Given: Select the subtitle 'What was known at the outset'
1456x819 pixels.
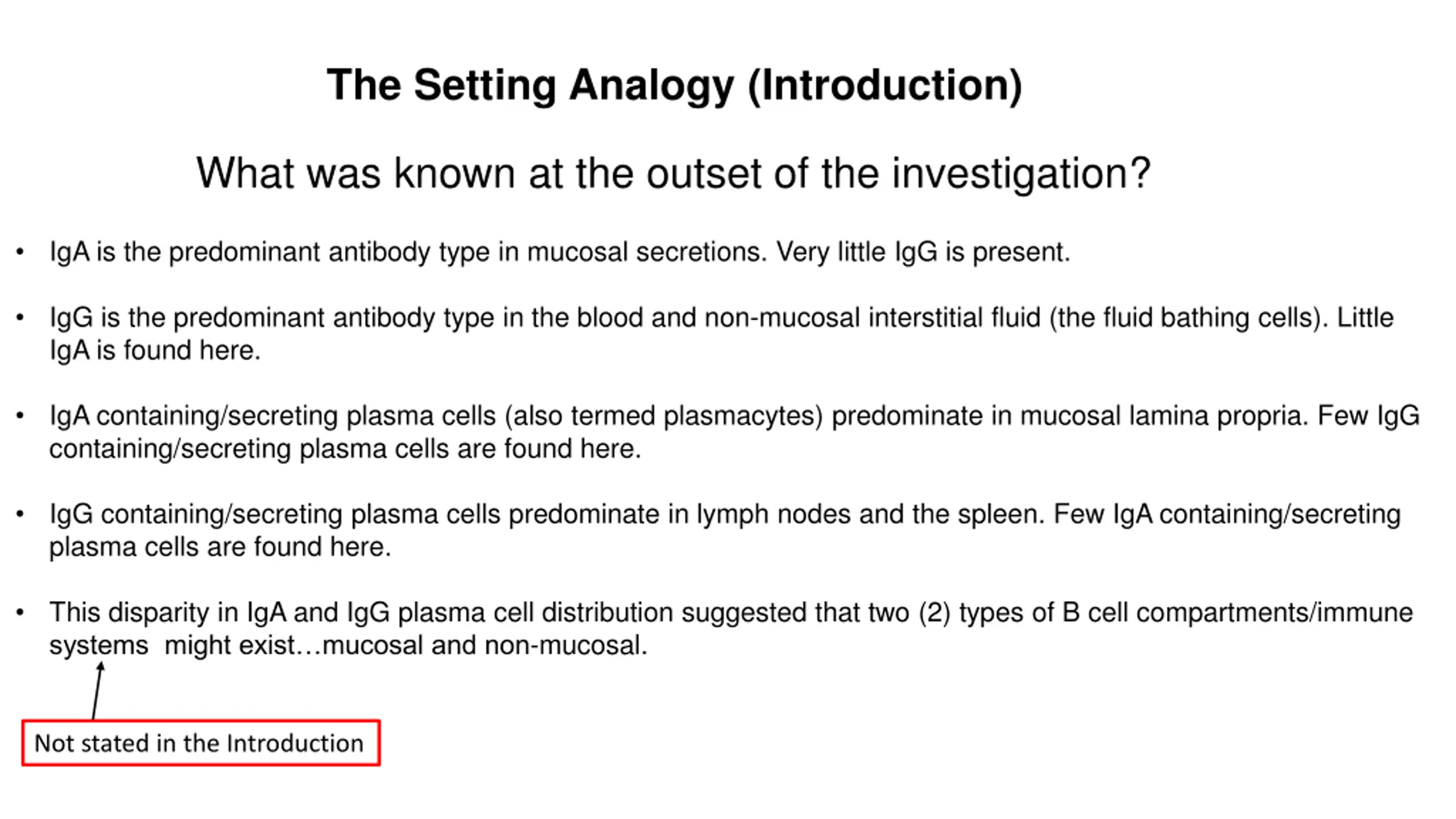Looking at the screenshot, I should [x=502, y=173].
